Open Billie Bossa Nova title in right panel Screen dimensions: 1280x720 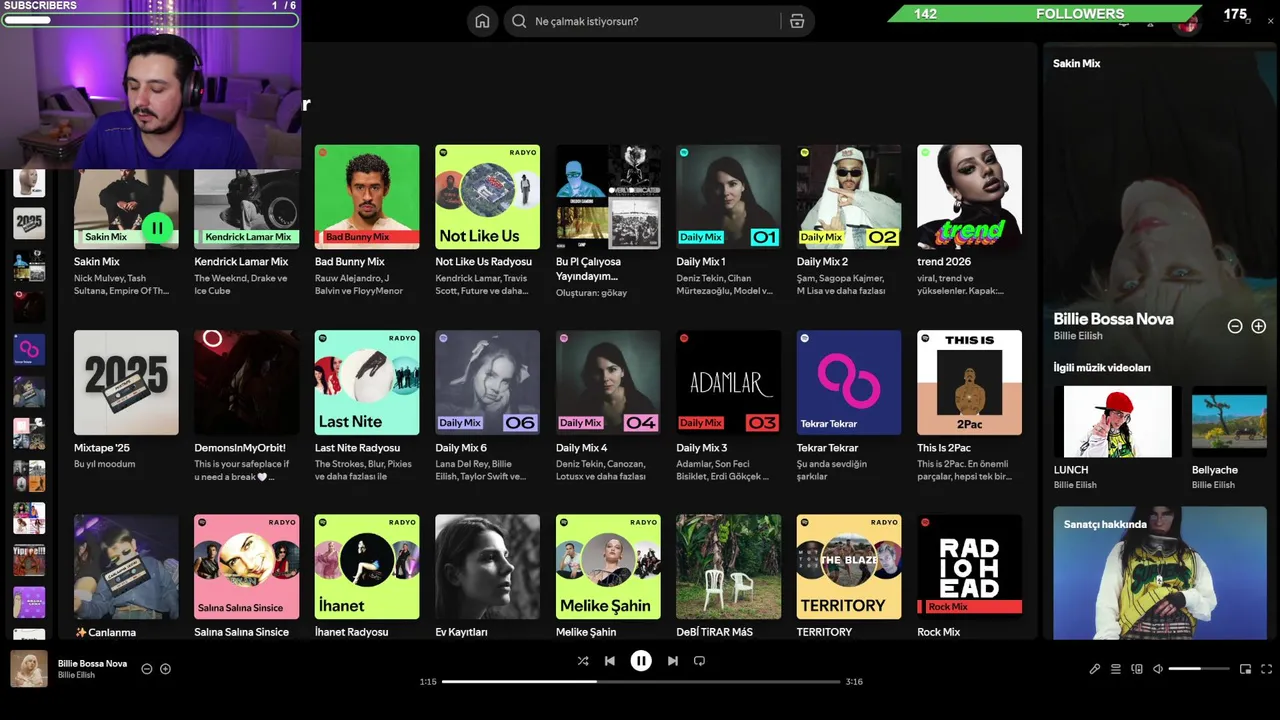click(1113, 319)
